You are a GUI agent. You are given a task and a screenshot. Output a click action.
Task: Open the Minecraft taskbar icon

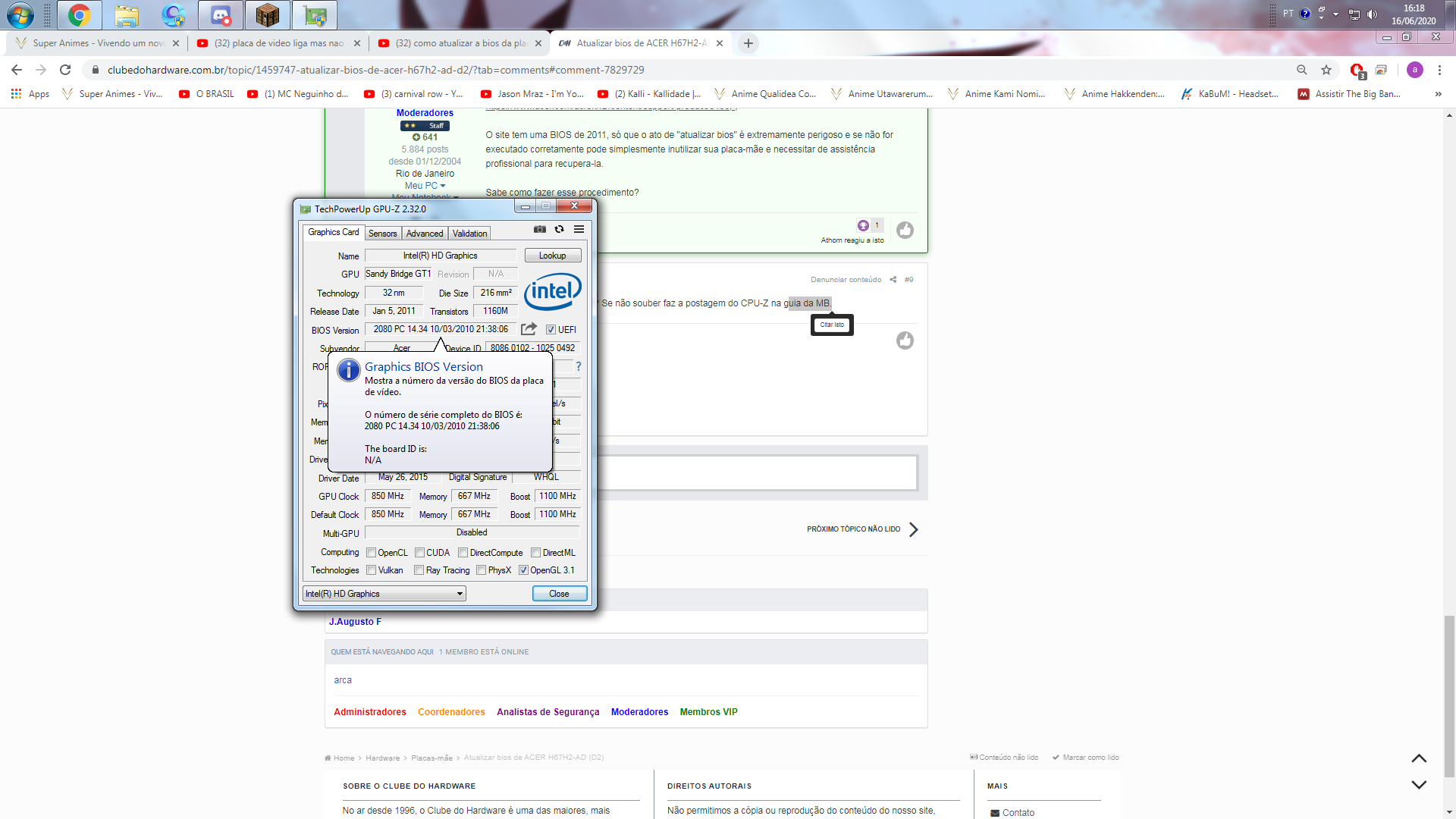click(x=268, y=15)
